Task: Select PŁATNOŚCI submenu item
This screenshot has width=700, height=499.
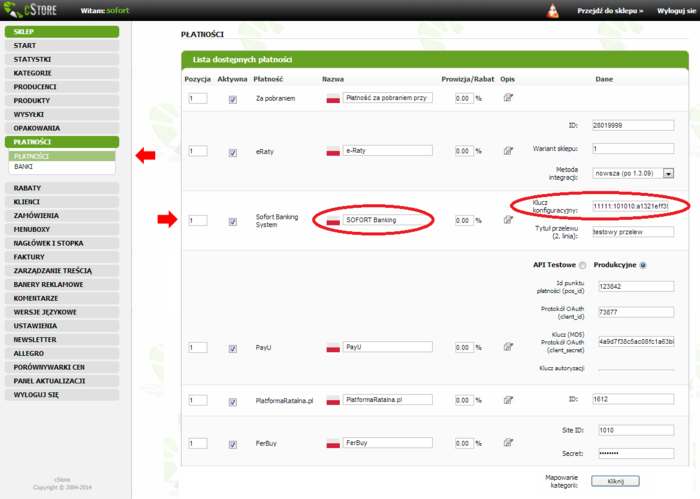Action: [x=62, y=156]
